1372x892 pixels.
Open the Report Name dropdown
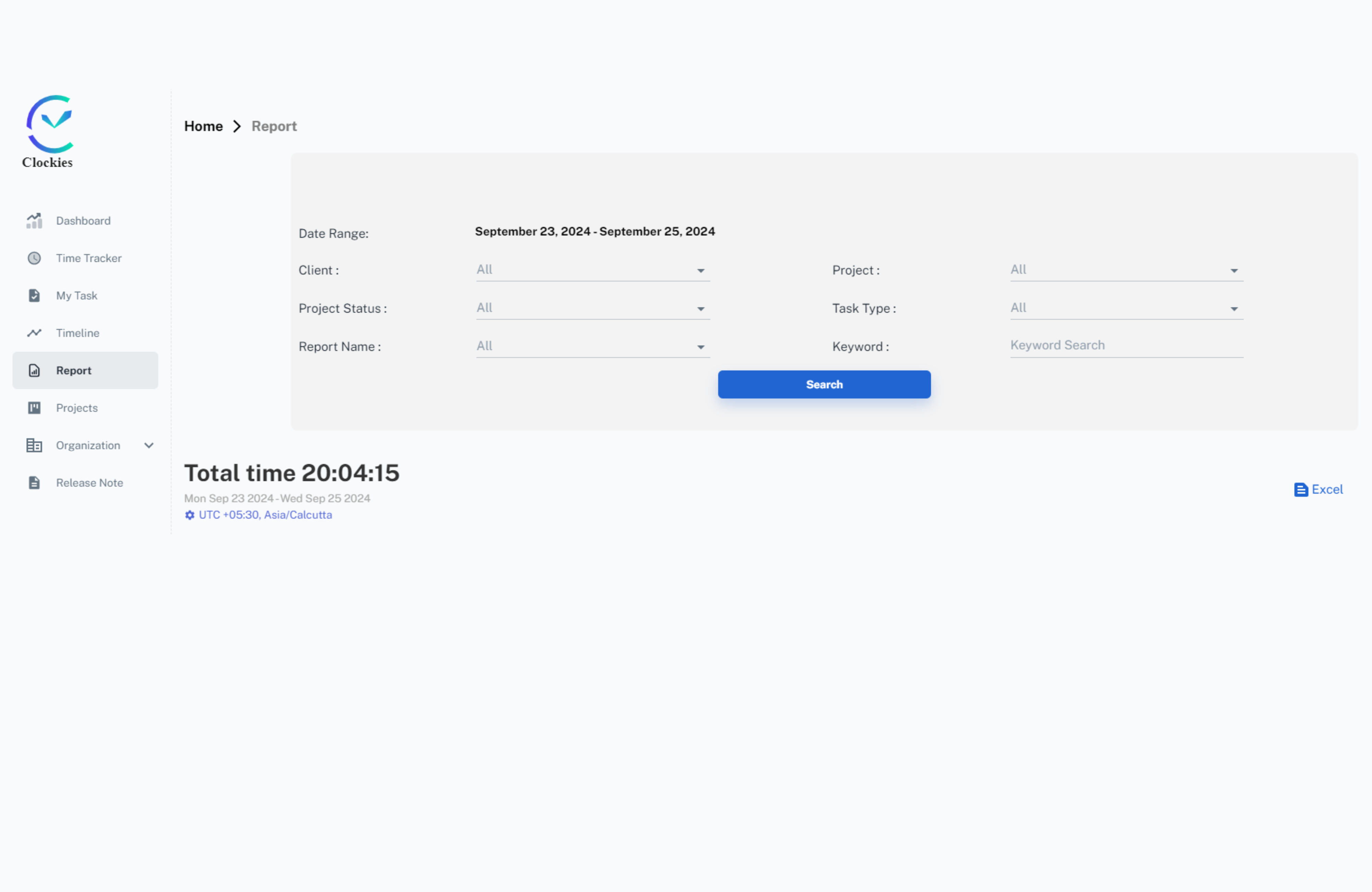point(593,347)
